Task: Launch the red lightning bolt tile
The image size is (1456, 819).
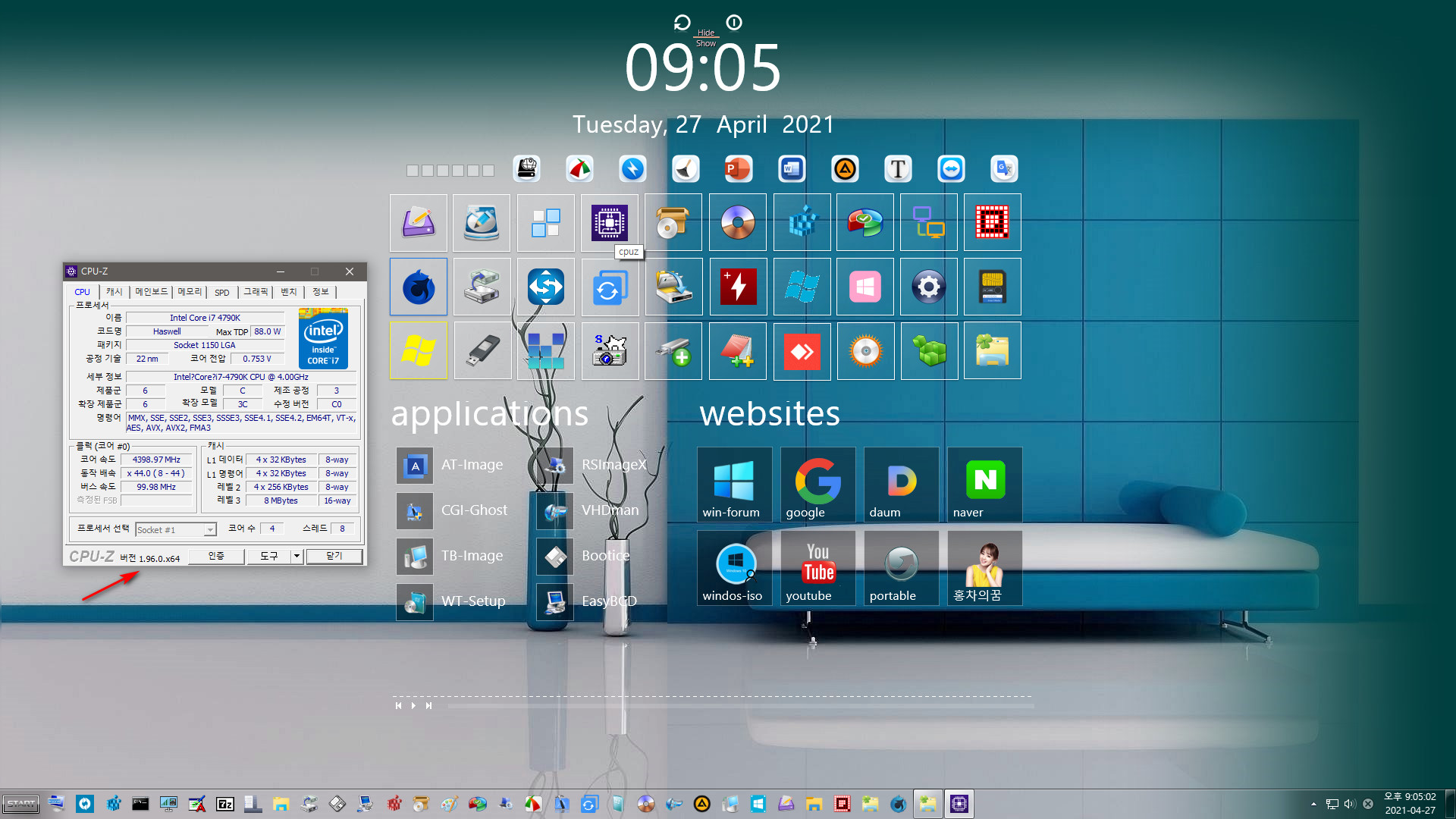Action: point(738,287)
